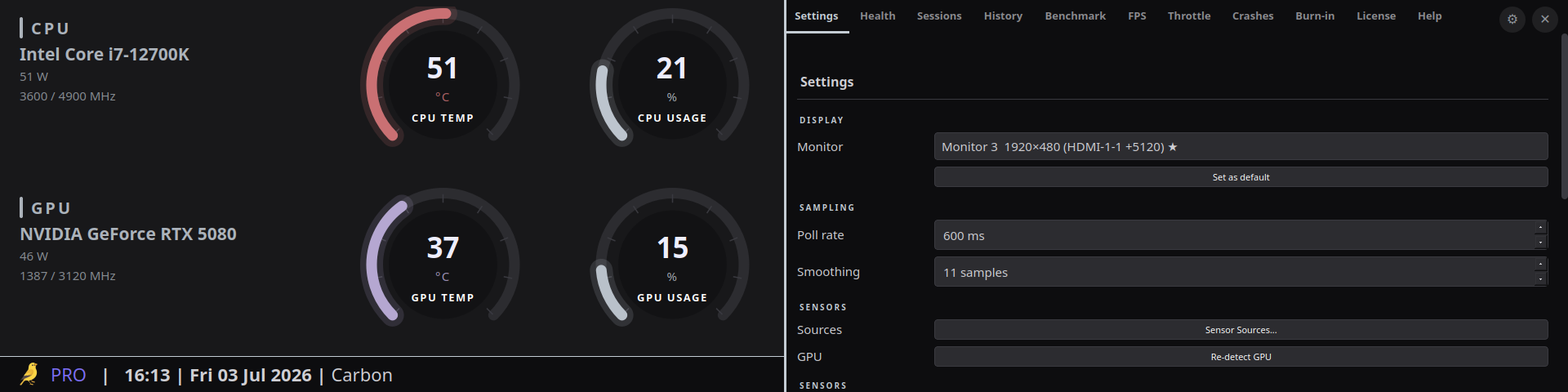Click the PRO label in status bar
Viewport: 1568px width, 392px height.
click(x=69, y=375)
